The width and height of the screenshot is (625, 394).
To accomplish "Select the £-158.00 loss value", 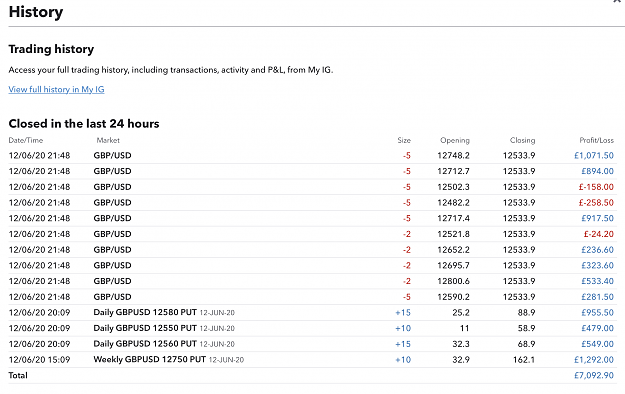I will click(x=596, y=187).
